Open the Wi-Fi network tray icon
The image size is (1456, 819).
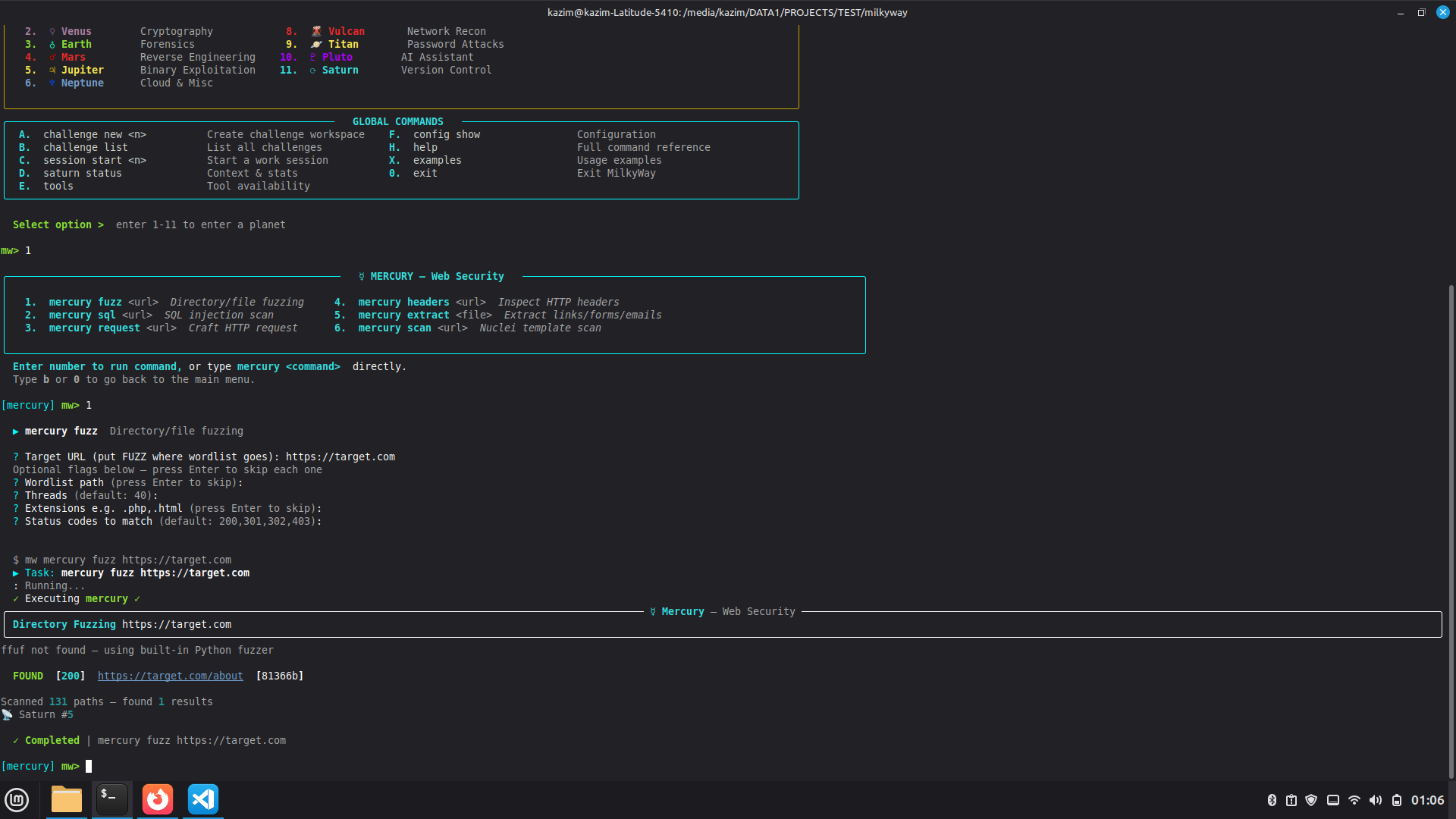point(1354,800)
